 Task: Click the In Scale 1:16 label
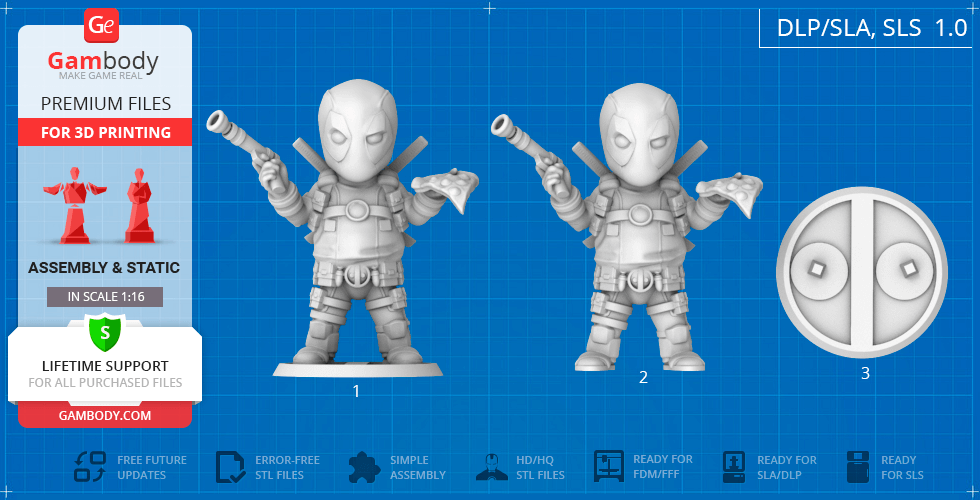[104, 297]
